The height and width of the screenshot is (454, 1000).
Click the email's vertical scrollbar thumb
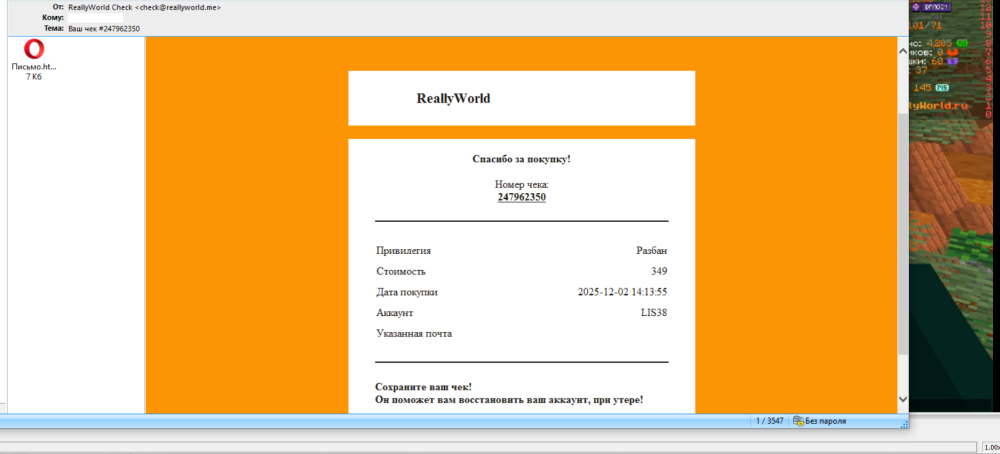click(x=902, y=234)
